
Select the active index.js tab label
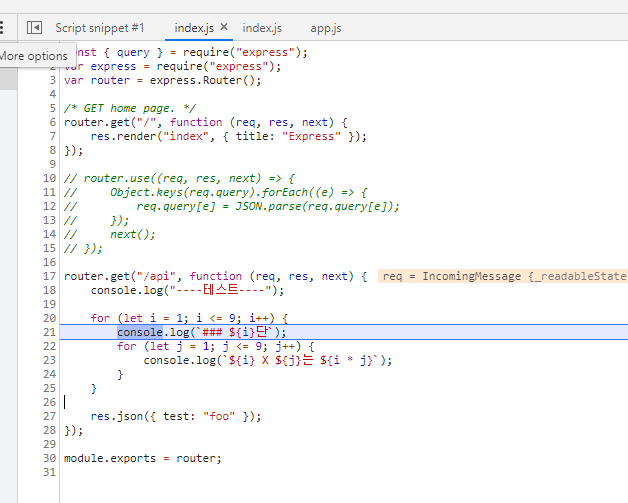click(194, 28)
